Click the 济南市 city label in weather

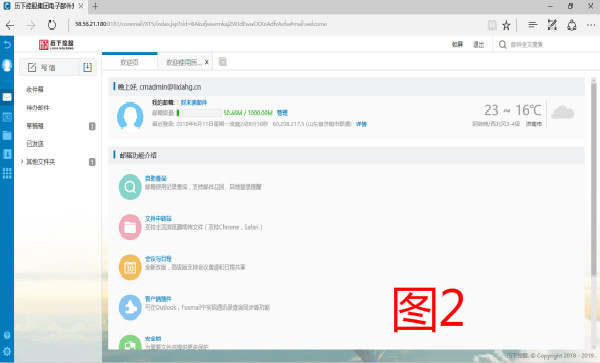point(533,124)
